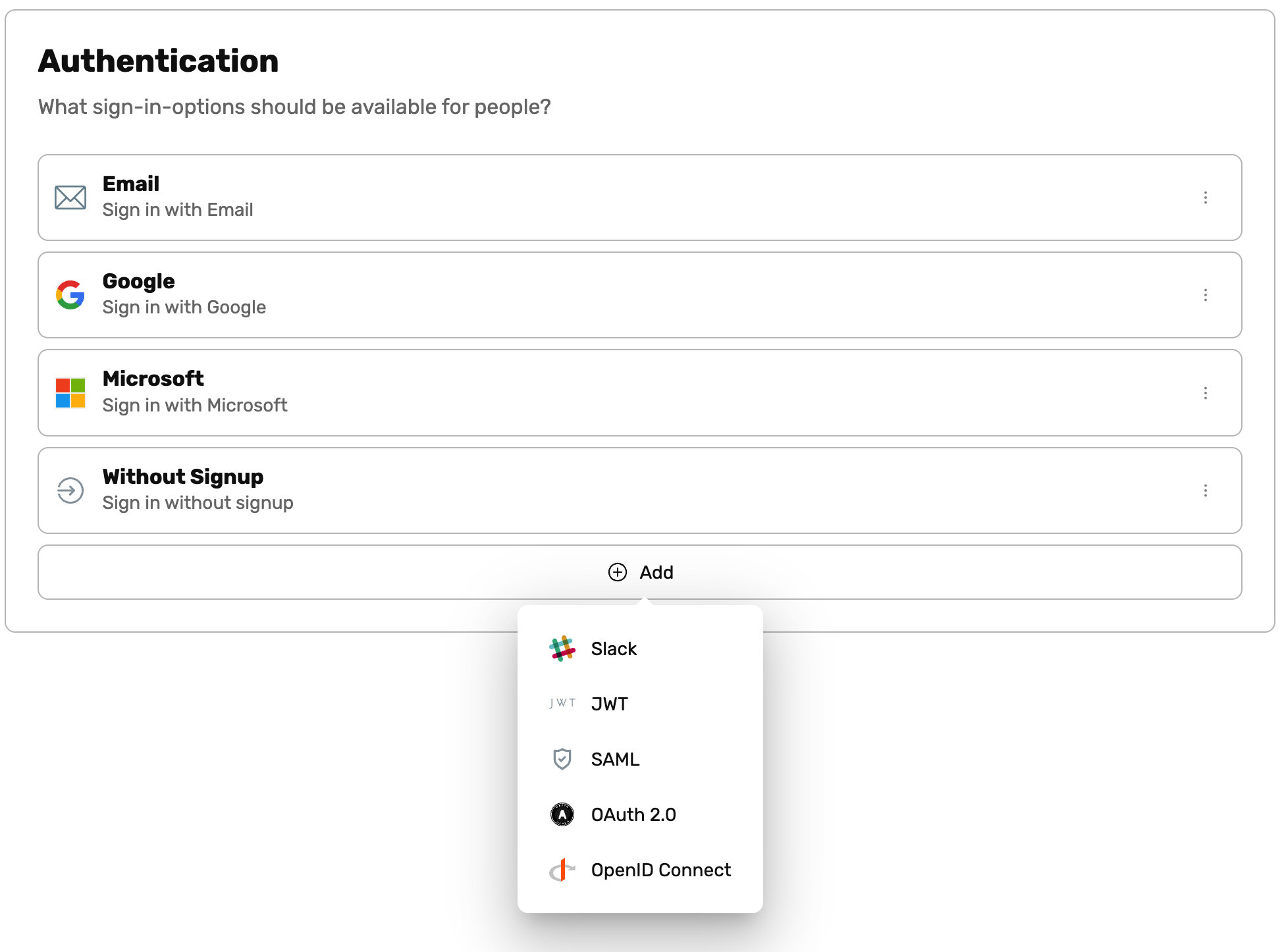Select SAML from the provider list

coord(615,758)
